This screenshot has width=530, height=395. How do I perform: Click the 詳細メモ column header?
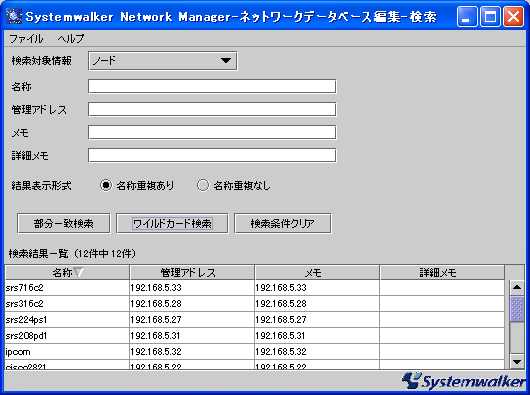pyautogui.click(x=442, y=272)
